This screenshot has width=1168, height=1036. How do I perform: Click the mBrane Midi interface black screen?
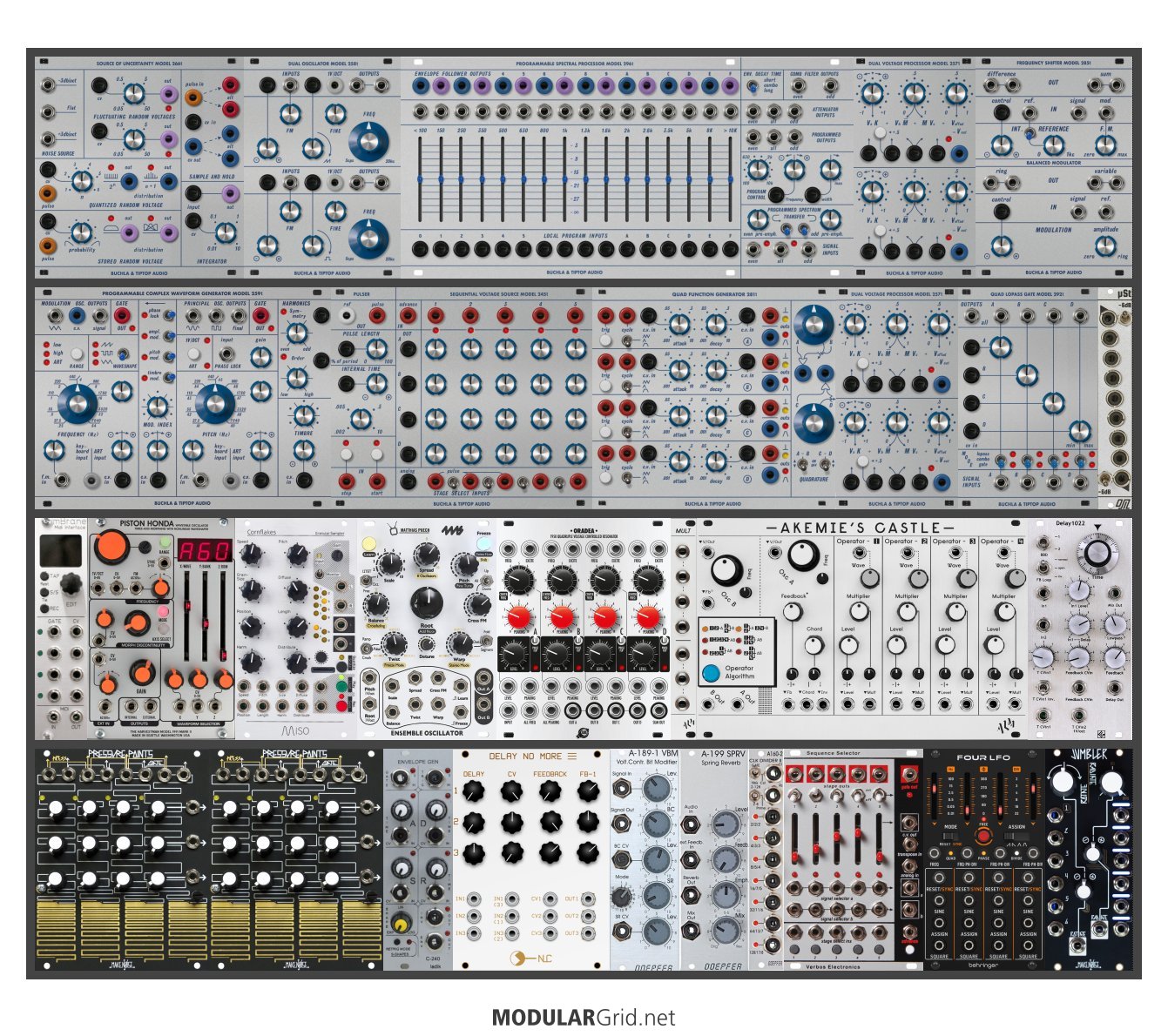[x=61, y=551]
